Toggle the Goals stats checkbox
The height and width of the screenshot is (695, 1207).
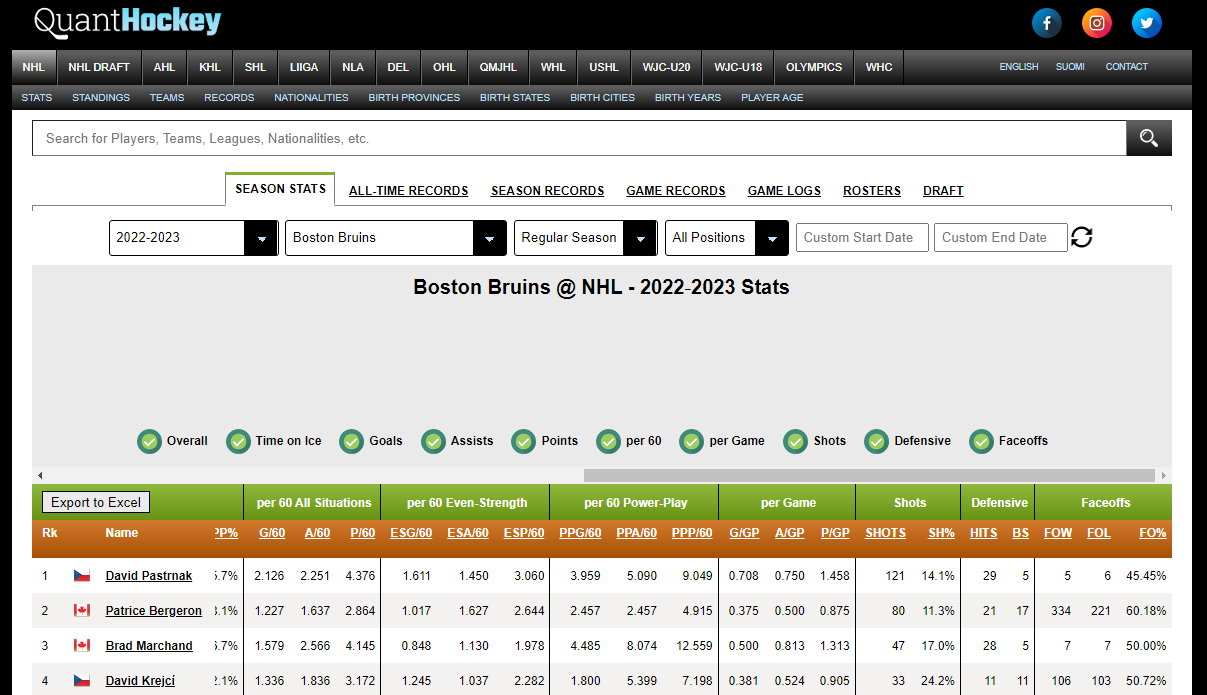point(351,441)
